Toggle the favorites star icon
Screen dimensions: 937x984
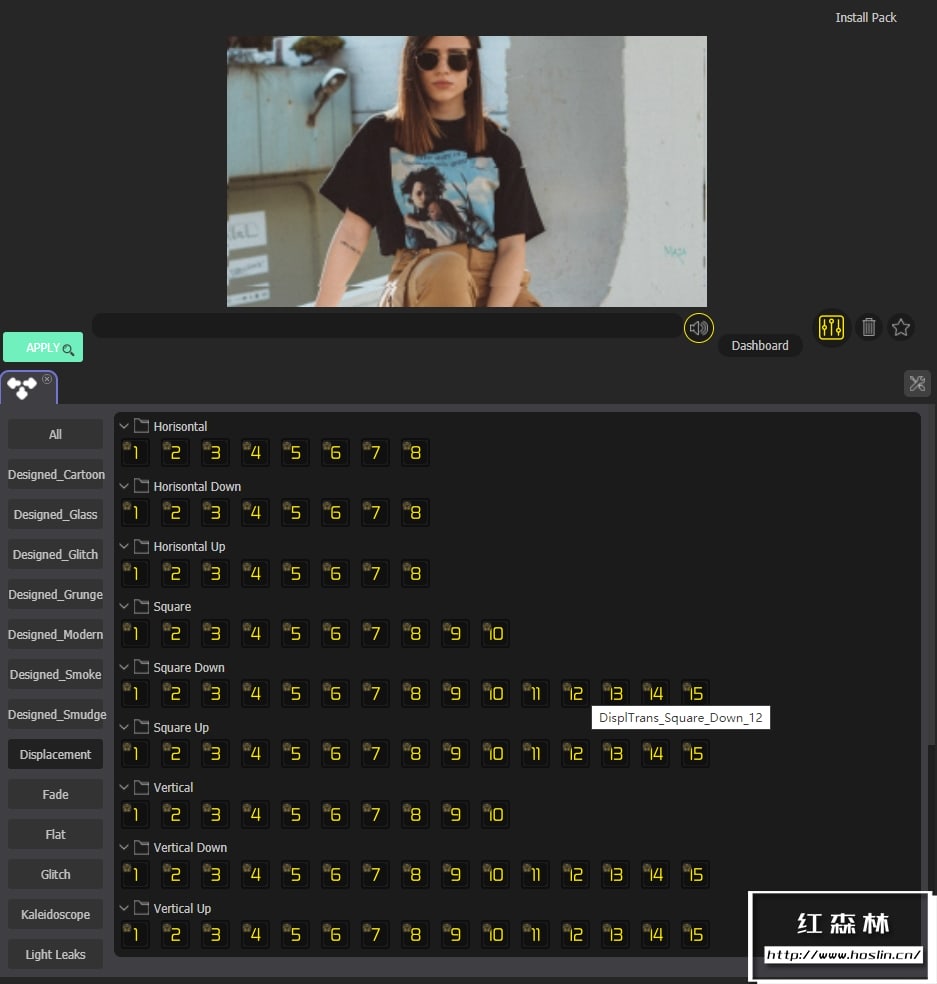[x=901, y=327]
